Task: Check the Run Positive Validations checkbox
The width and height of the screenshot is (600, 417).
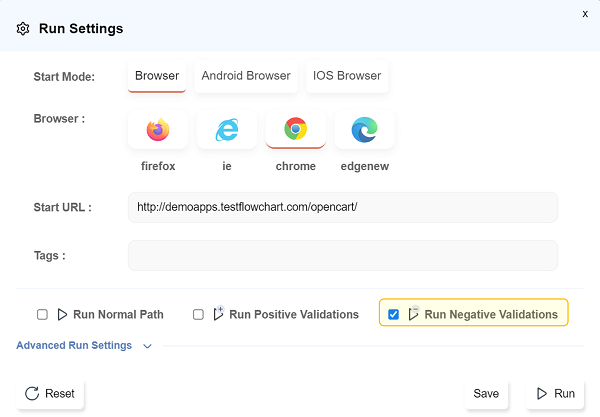Action: point(198,315)
